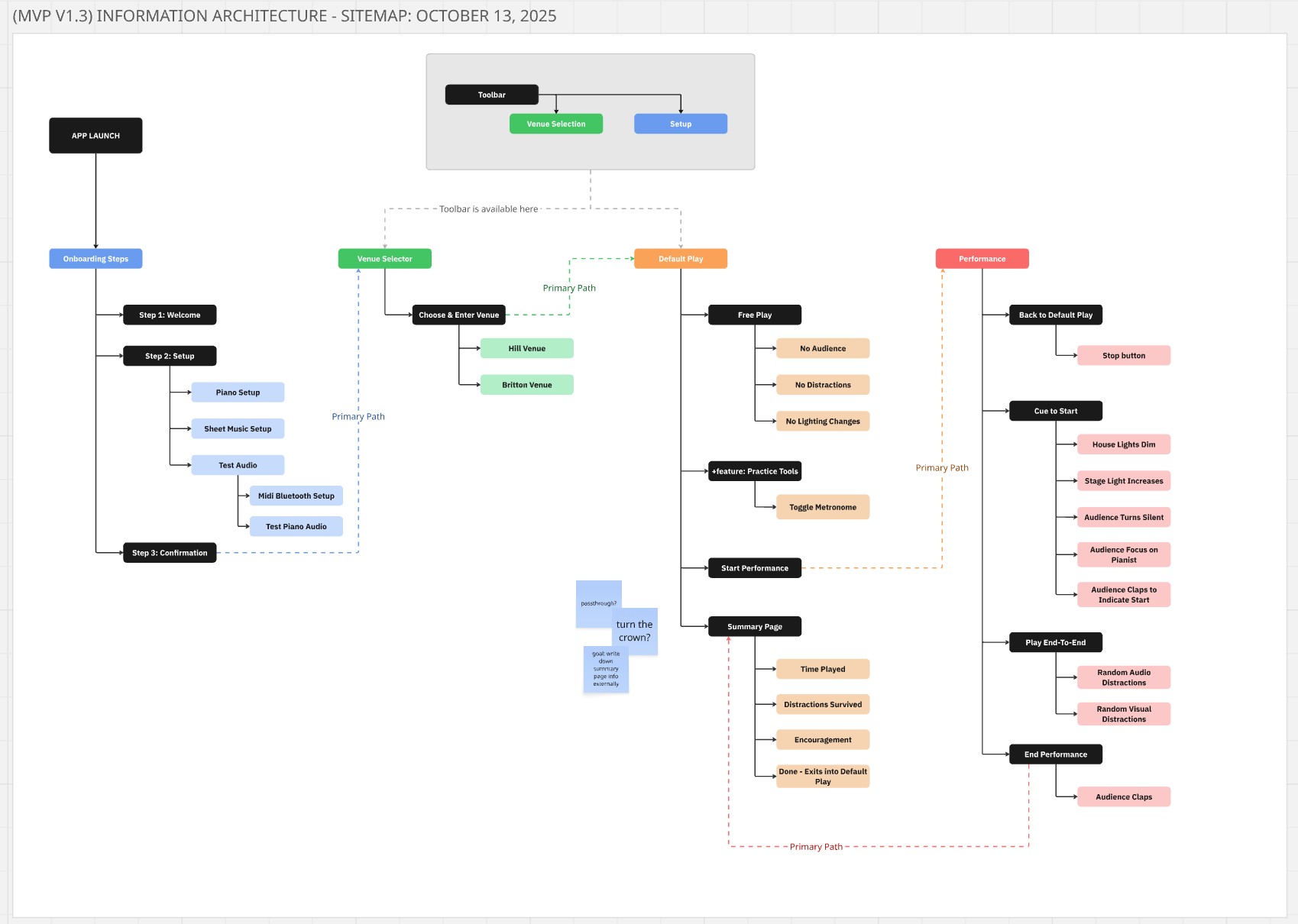Click the End Performance node
Screen dimensions: 1298x924
[1056, 754]
